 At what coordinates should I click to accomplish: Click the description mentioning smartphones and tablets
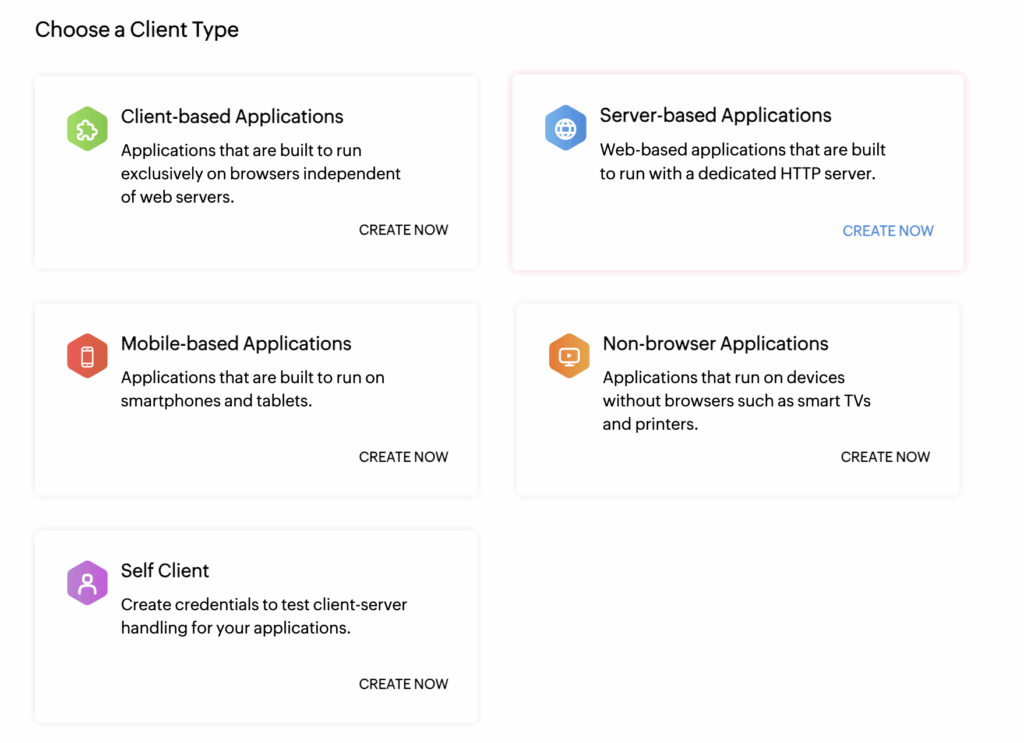click(252, 389)
